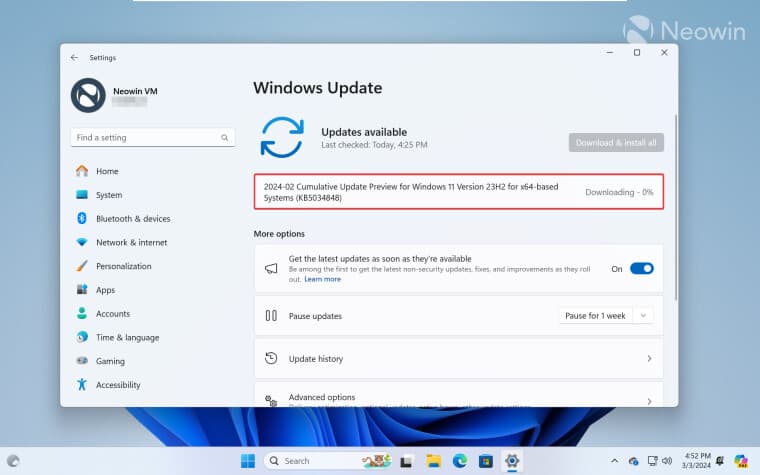Click the Pause updates icon

[x=271, y=316]
